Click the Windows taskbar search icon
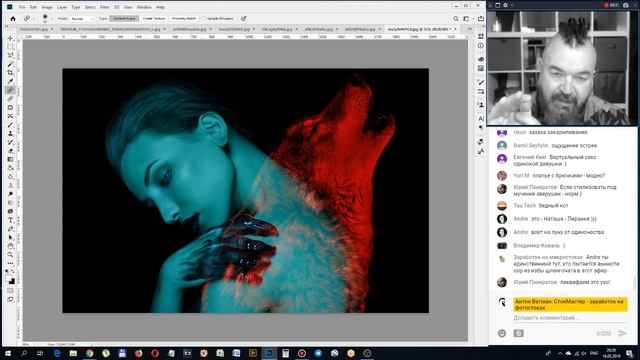 point(24,353)
